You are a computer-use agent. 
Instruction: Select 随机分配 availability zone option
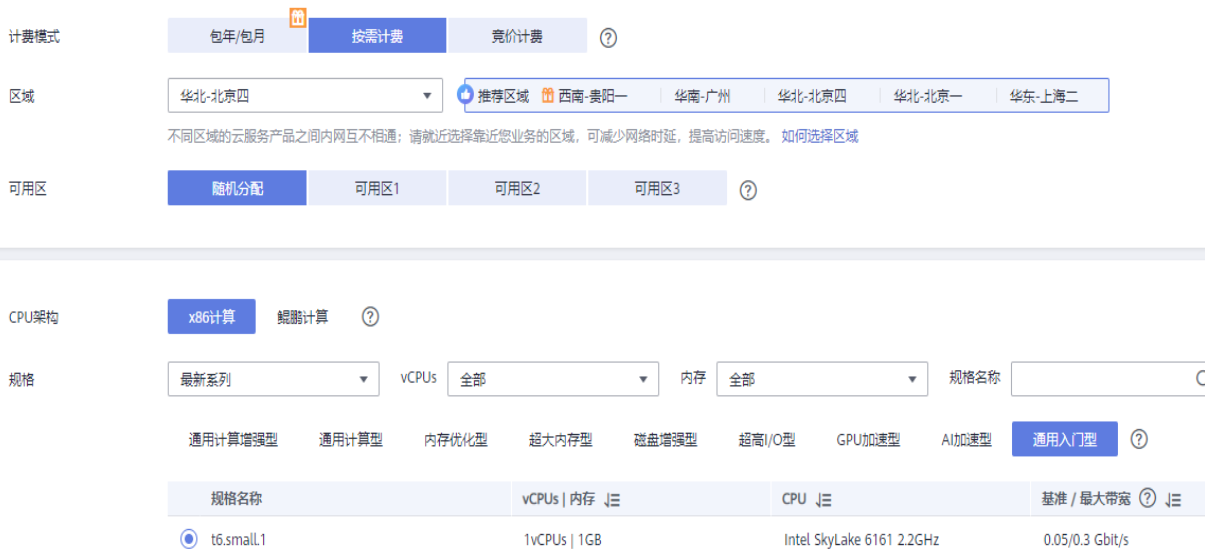pos(237,188)
